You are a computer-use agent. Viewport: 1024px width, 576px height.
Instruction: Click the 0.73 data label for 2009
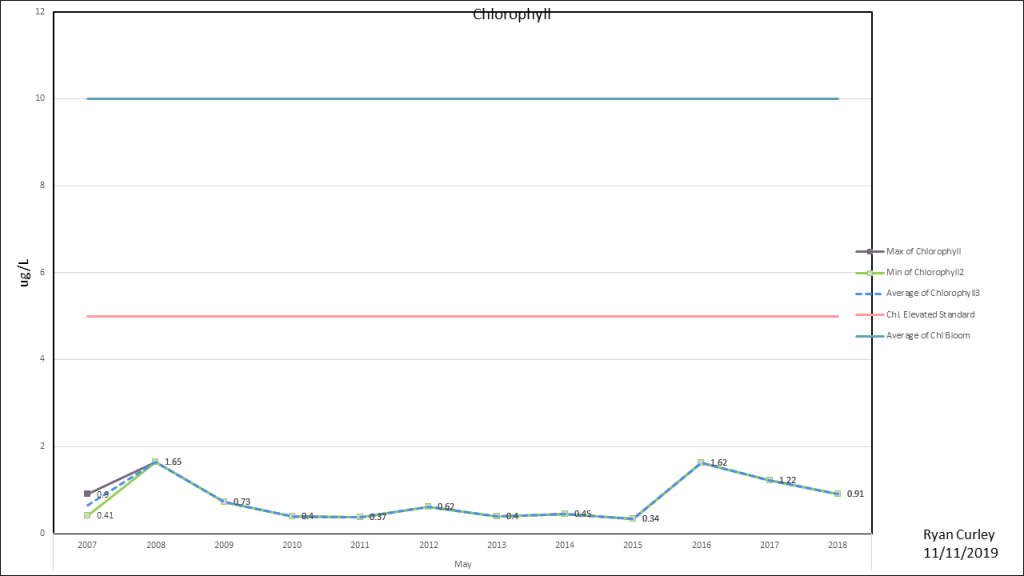pos(241,501)
